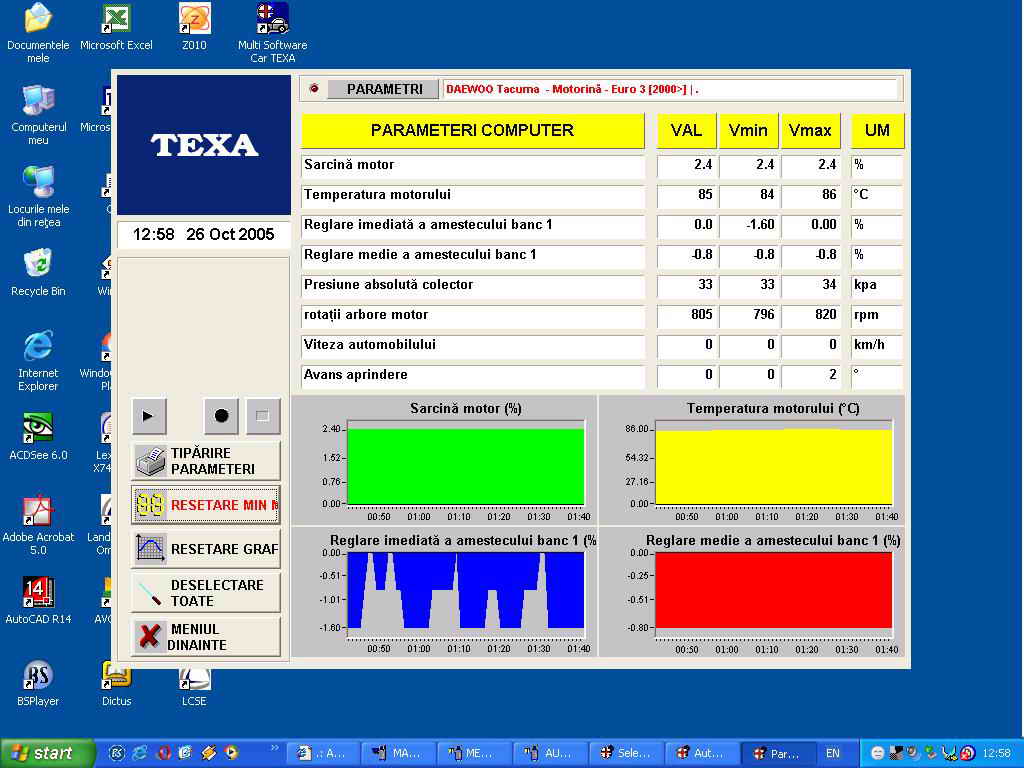Click the PARAMETRI header button
Screen dimensions: 1024x768
click(x=383, y=89)
